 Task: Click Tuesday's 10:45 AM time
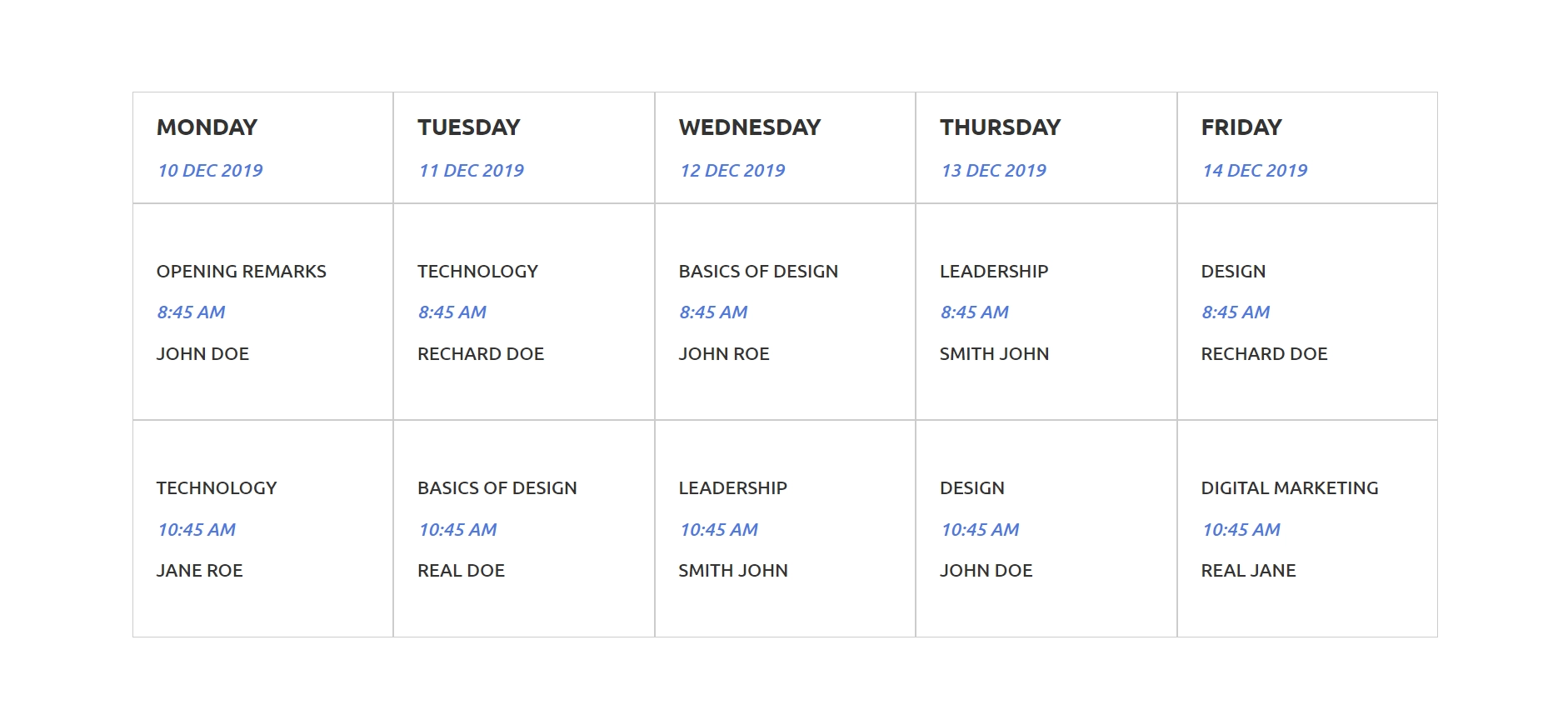pyautogui.click(x=457, y=529)
